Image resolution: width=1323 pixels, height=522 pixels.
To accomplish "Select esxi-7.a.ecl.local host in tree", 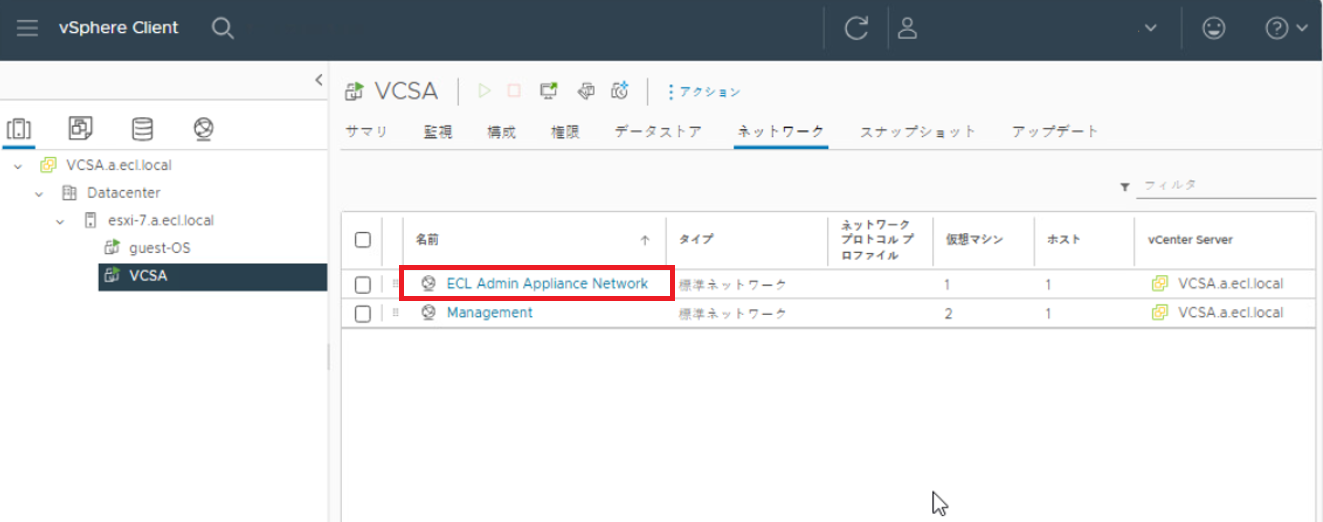I will [x=161, y=221].
